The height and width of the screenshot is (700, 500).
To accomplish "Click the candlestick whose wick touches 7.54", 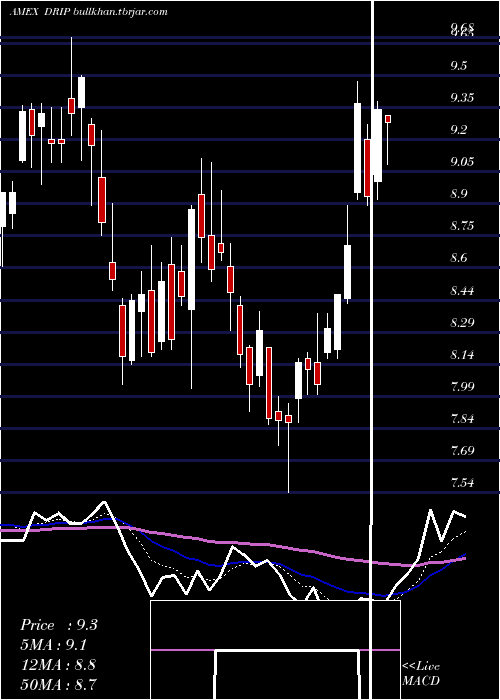I will pos(288,446).
